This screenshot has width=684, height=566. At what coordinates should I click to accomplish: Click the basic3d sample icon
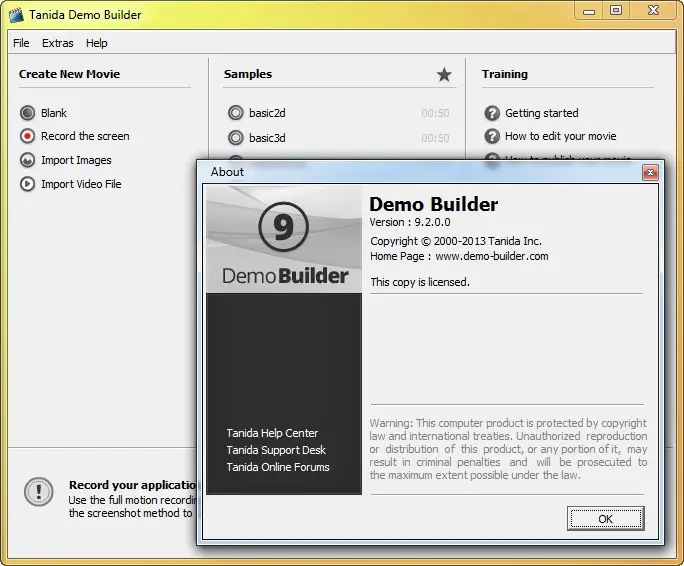pos(236,138)
